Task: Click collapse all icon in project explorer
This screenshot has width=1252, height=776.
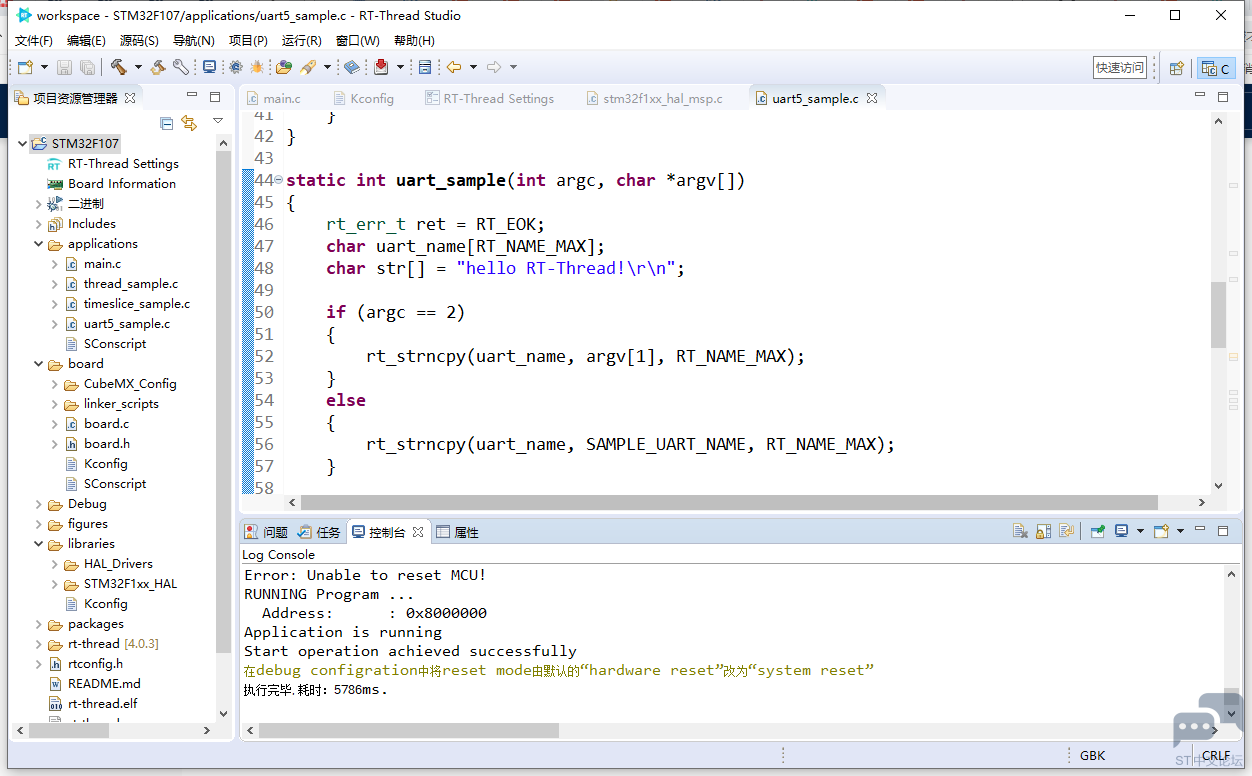Action: [167, 123]
